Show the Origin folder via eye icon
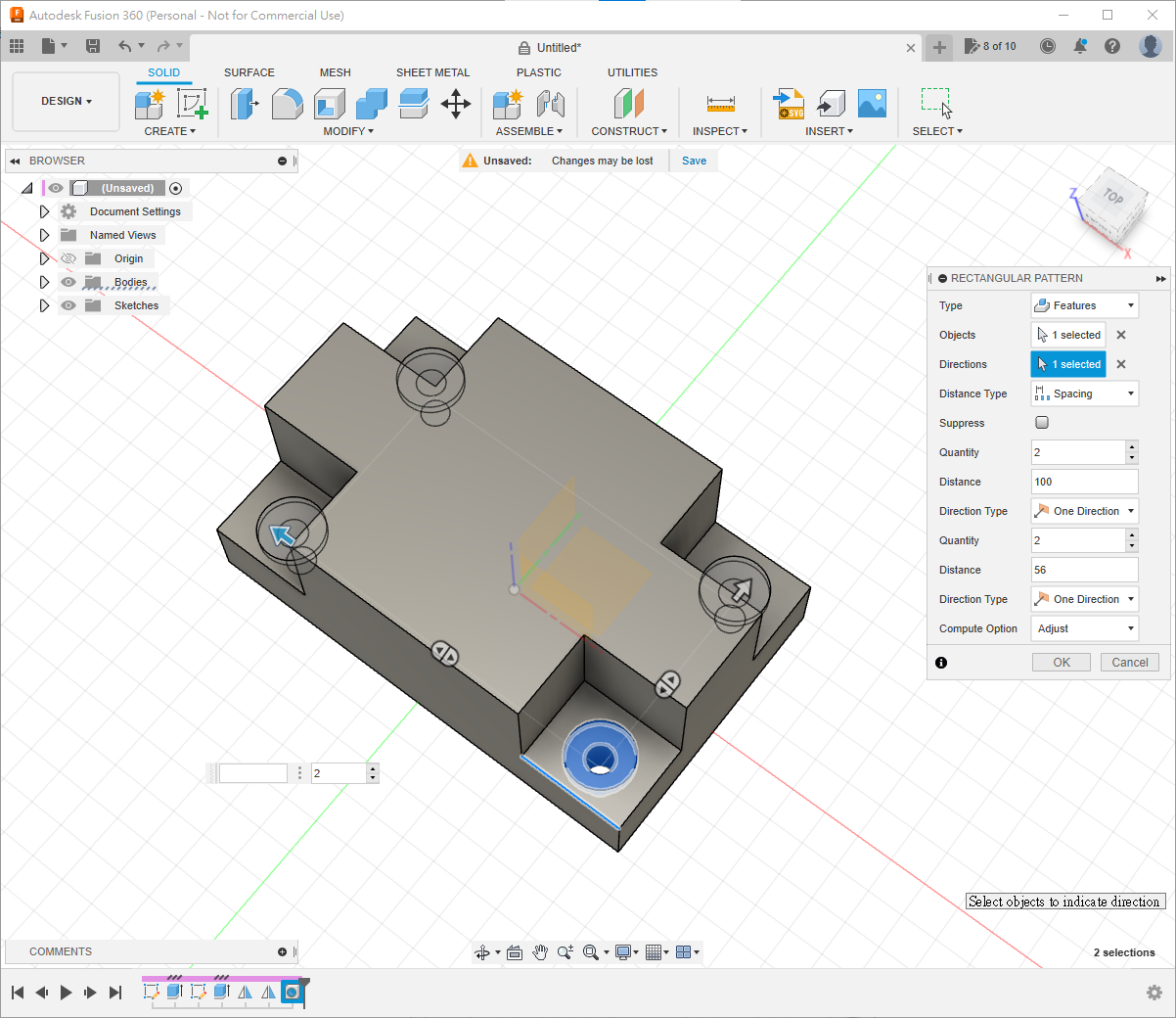1176x1018 pixels. tap(68, 258)
